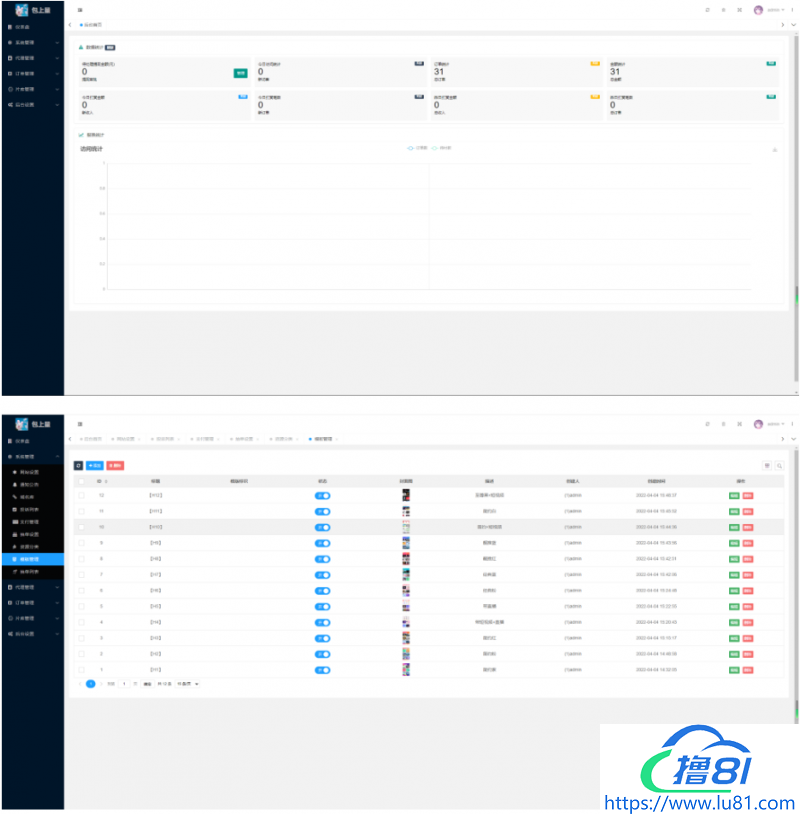Click the fullscreen icon in the top header
Viewport: 800px width, 814px height.
[739, 9]
